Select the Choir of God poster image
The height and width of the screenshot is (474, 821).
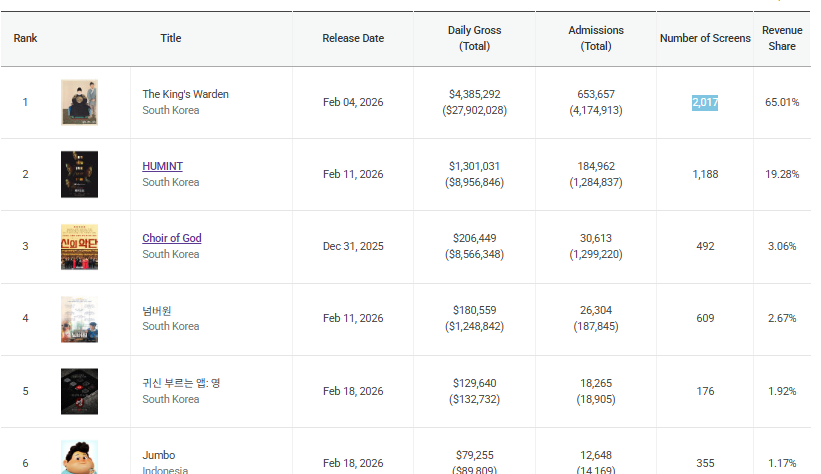point(79,247)
